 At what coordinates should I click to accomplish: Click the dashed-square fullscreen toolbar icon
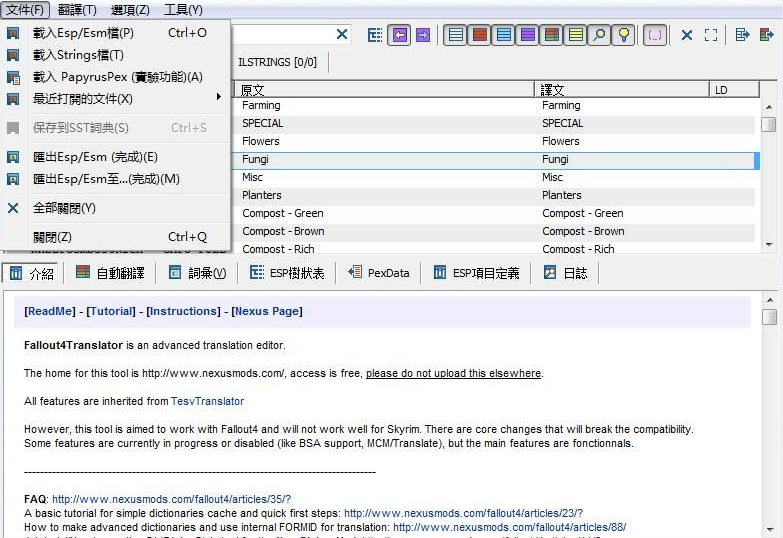711,35
